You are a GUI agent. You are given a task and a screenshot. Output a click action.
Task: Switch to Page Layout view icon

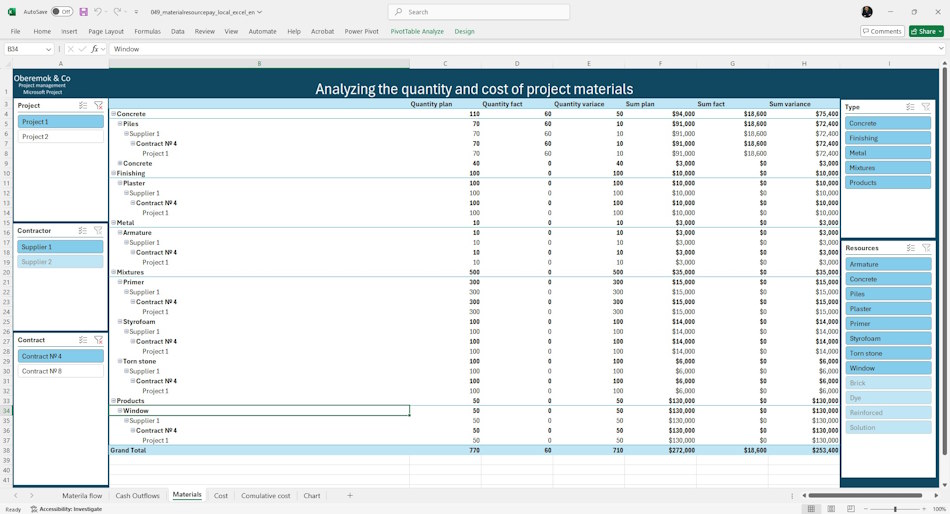click(x=831, y=509)
